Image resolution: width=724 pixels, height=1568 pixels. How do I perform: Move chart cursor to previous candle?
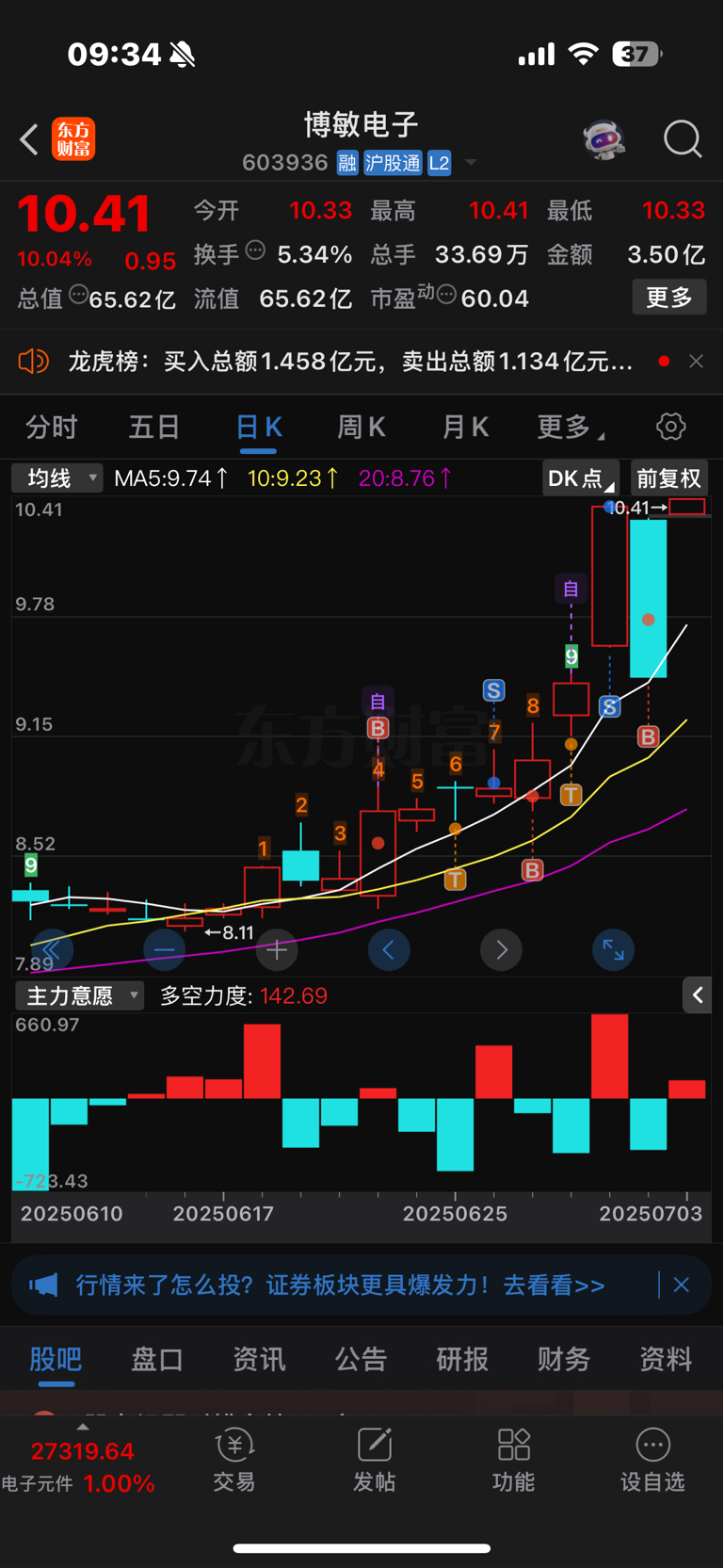click(389, 950)
